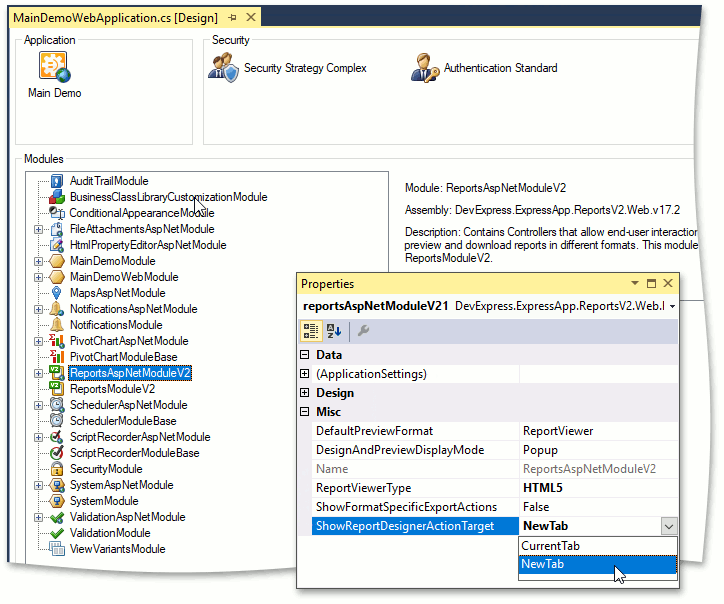Collapse the Misc property category
The image size is (724, 604).
tap(305, 411)
